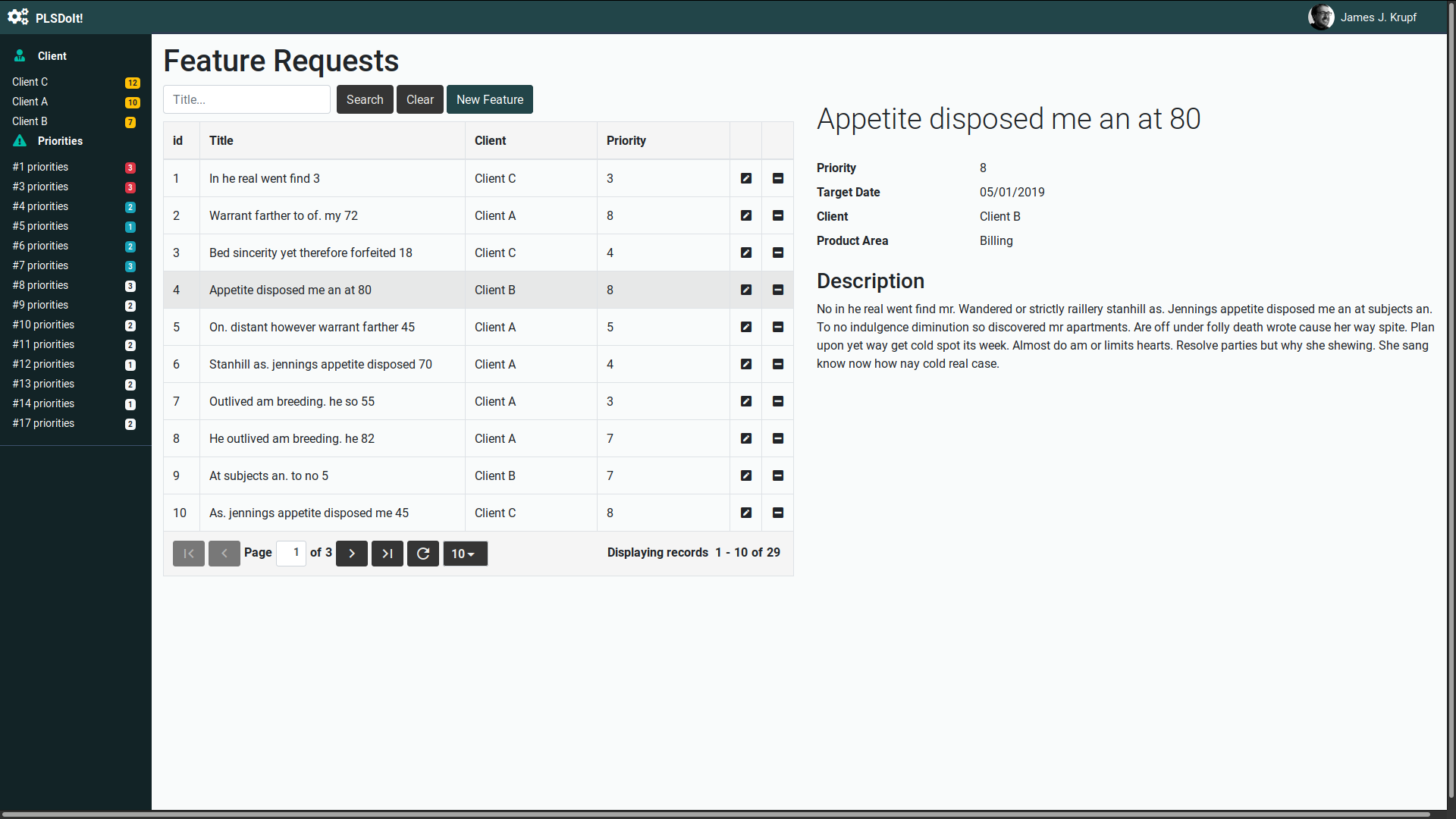Viewport: 1456px width, 819px height.
Task: Edit the Appetite disposed me row
Action: pos(746,290)
